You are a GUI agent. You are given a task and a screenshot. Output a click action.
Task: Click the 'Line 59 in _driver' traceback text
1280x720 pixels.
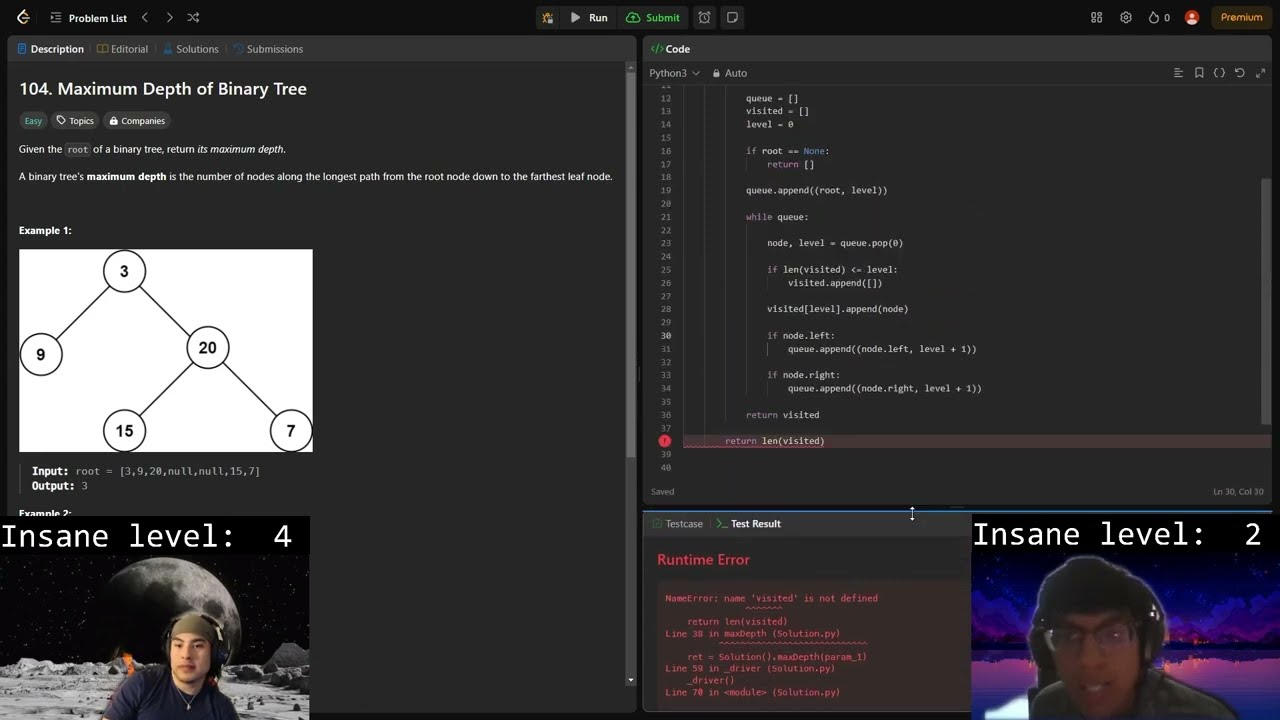(750, 668)
